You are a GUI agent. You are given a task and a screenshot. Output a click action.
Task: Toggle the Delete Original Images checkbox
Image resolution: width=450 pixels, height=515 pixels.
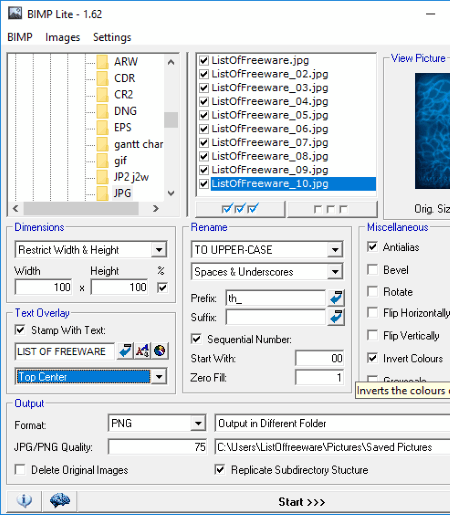20,470
